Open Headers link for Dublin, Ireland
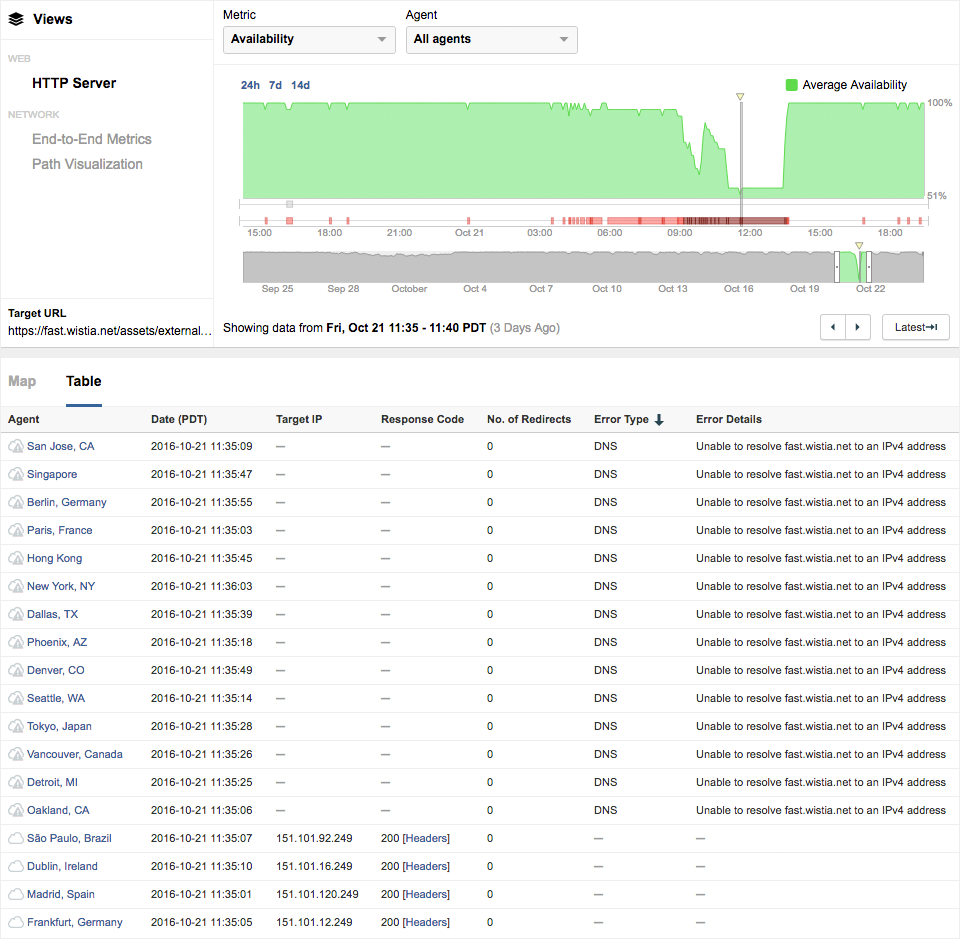This screenshot has height=939, width=960. (x=426, y=866)
